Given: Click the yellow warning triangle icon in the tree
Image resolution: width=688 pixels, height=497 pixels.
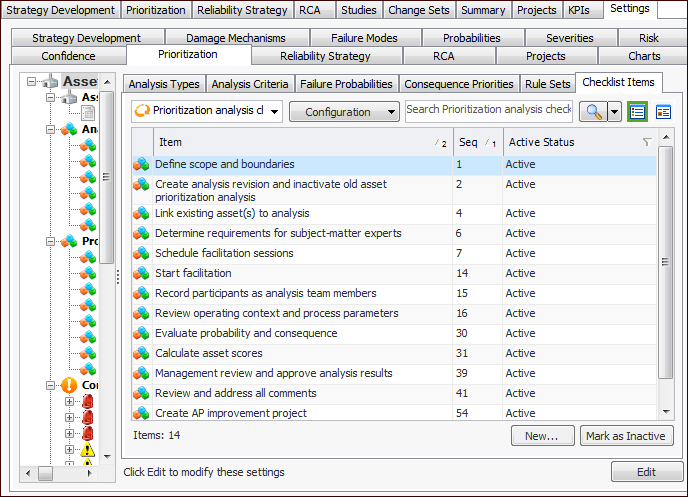Looking at the screenshot, I should [88, 450].
